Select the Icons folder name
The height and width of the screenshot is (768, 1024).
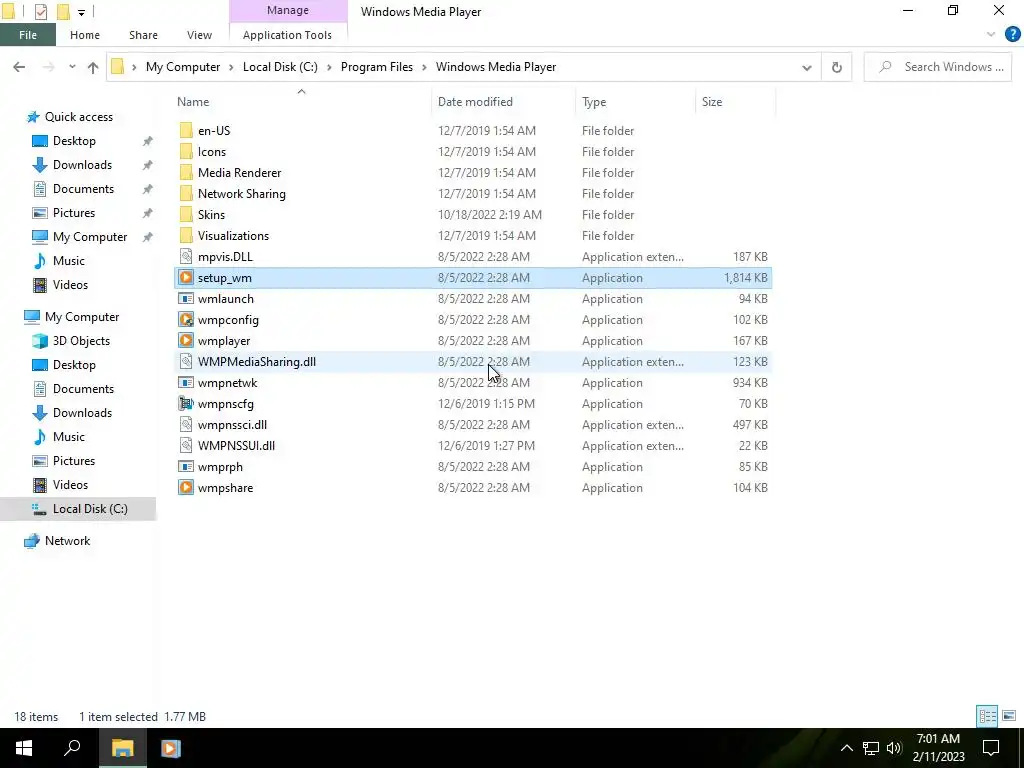point(212,152)
